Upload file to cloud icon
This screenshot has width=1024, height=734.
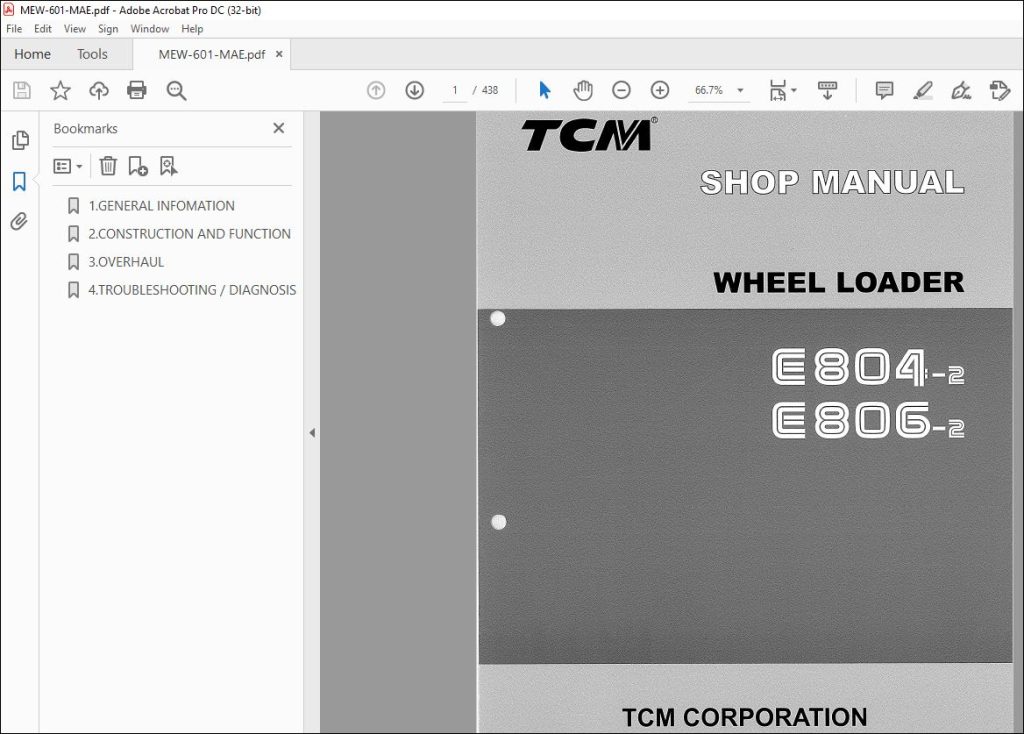tap(99, 90)
